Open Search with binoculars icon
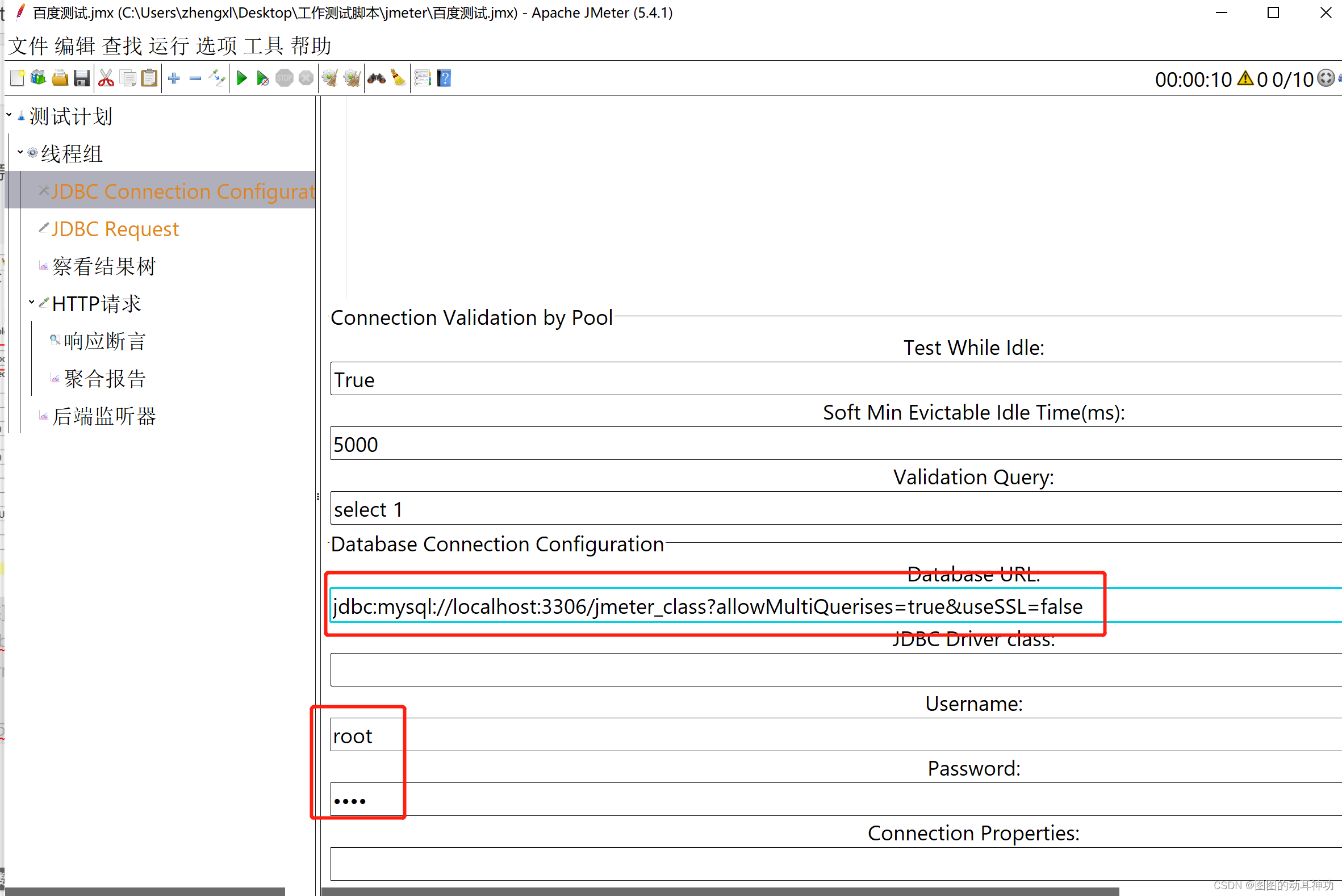 (376, 78)
